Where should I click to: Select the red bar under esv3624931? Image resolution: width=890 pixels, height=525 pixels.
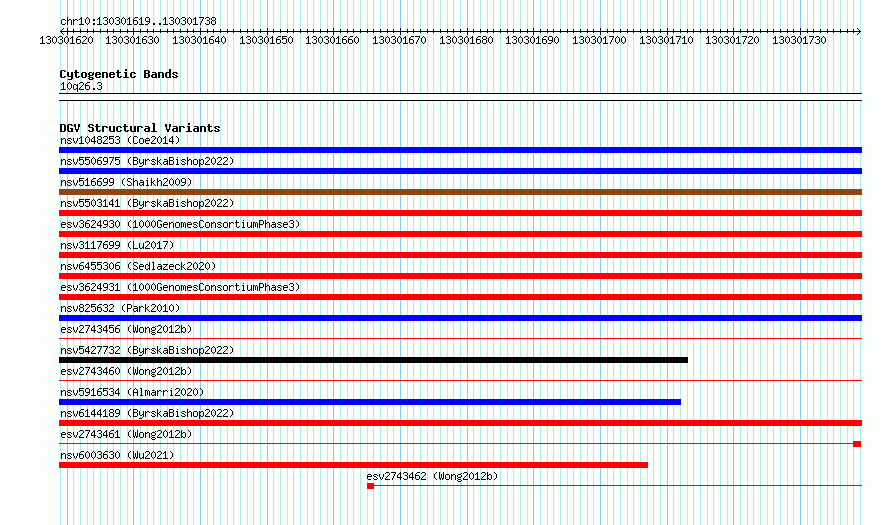(460, 297)
